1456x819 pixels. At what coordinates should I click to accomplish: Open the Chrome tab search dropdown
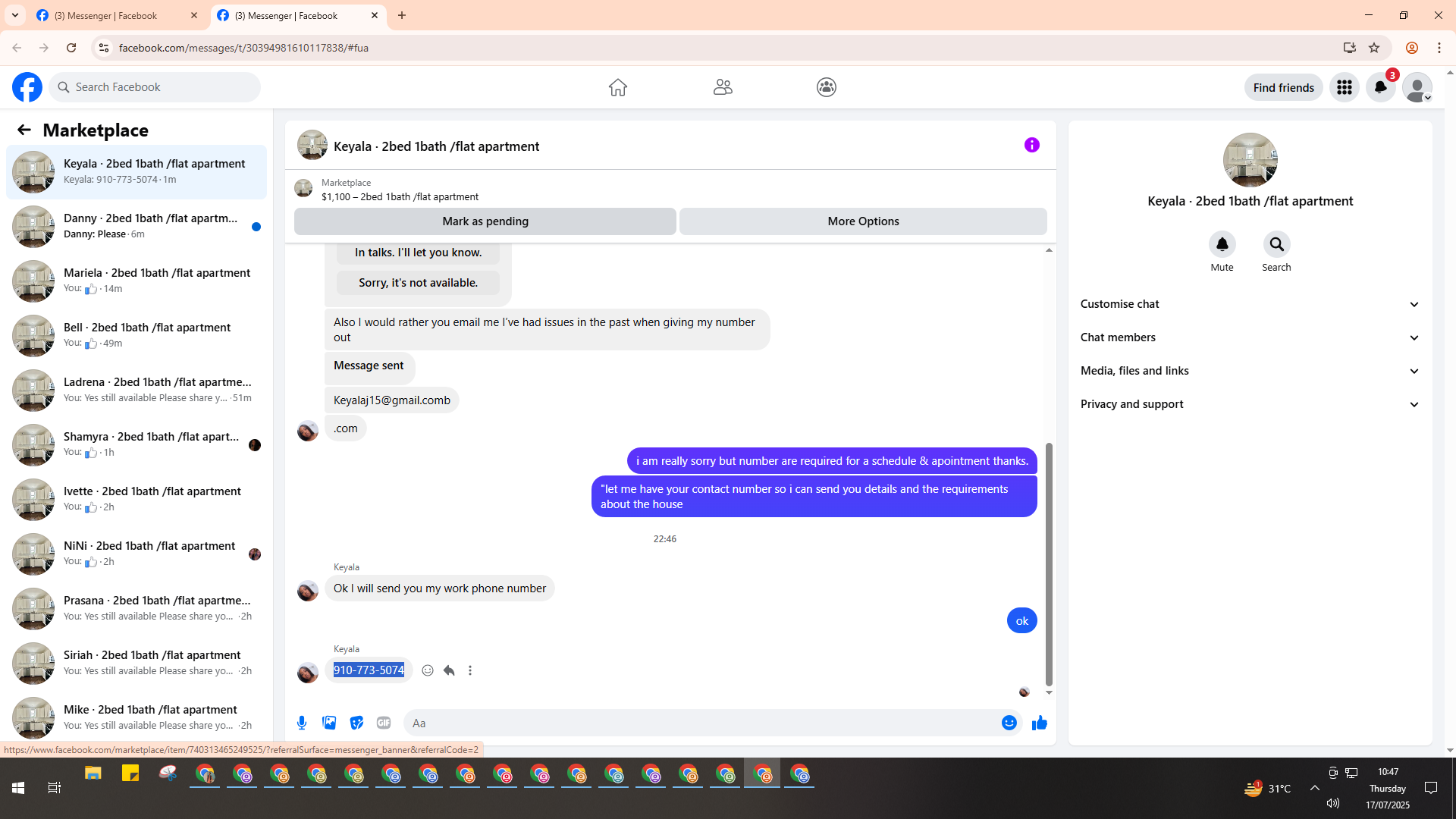pos(15,15)
